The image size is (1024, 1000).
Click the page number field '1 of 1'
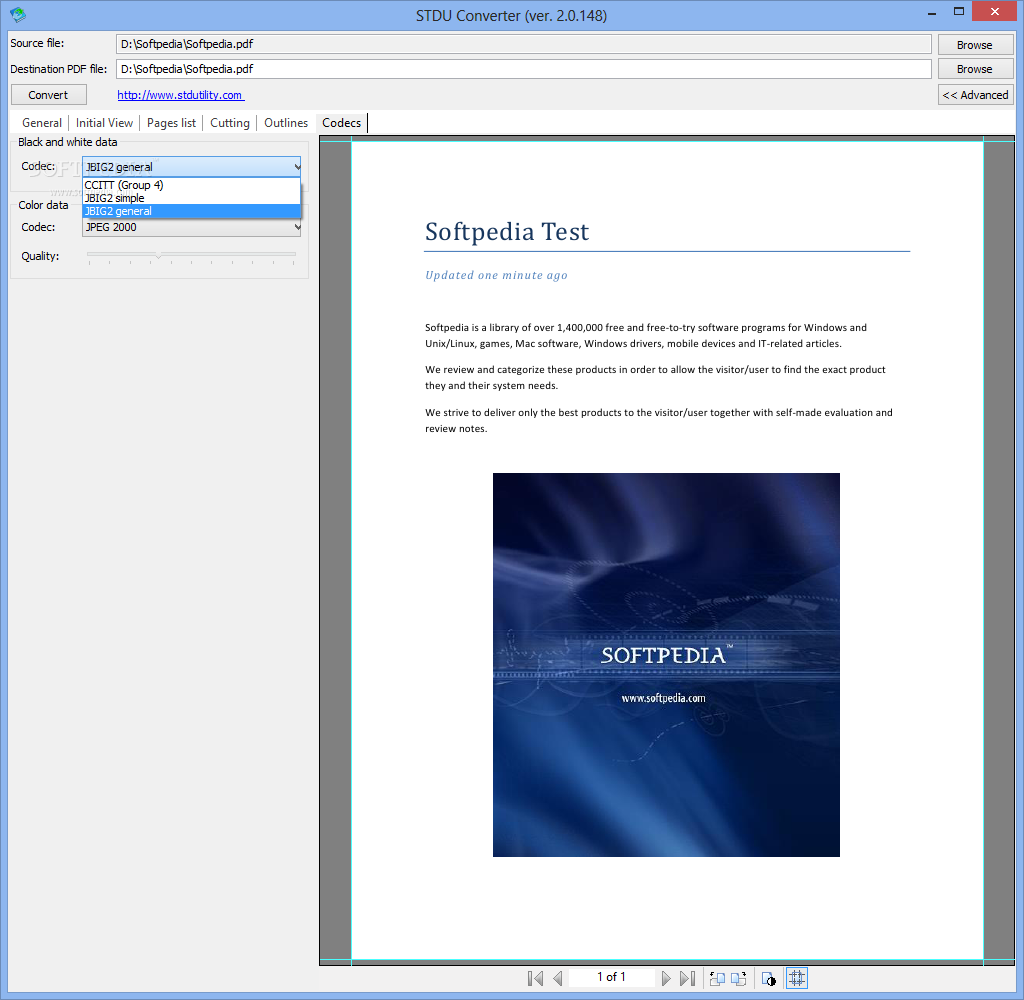[x=611, y=977]
